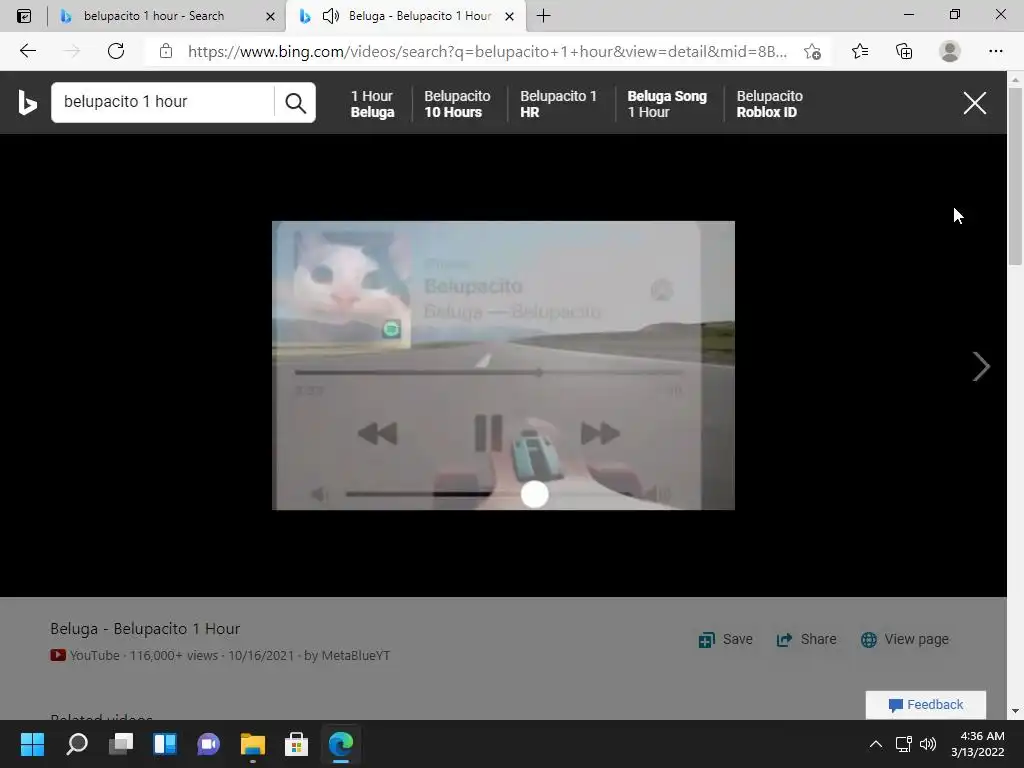This screenshot has height=768, width=1024.
Task: Click browser forward arrow
Action: click(72, 51)
